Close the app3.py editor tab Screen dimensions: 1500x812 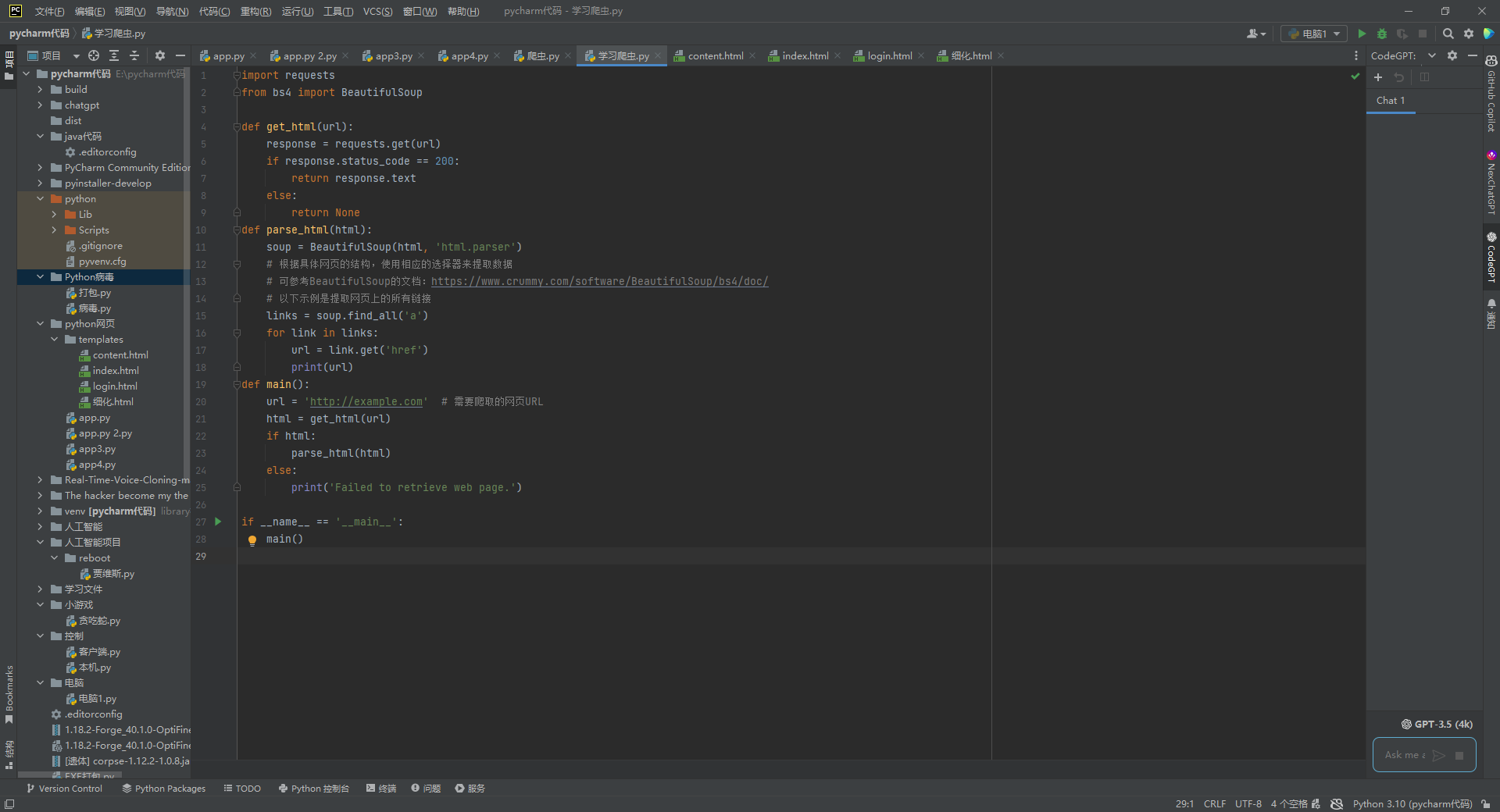(421, 55)
